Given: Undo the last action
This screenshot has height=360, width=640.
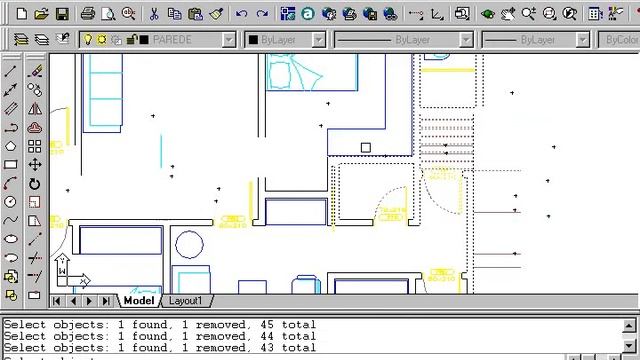Looking at the screenshot, I should click(242, 14).
